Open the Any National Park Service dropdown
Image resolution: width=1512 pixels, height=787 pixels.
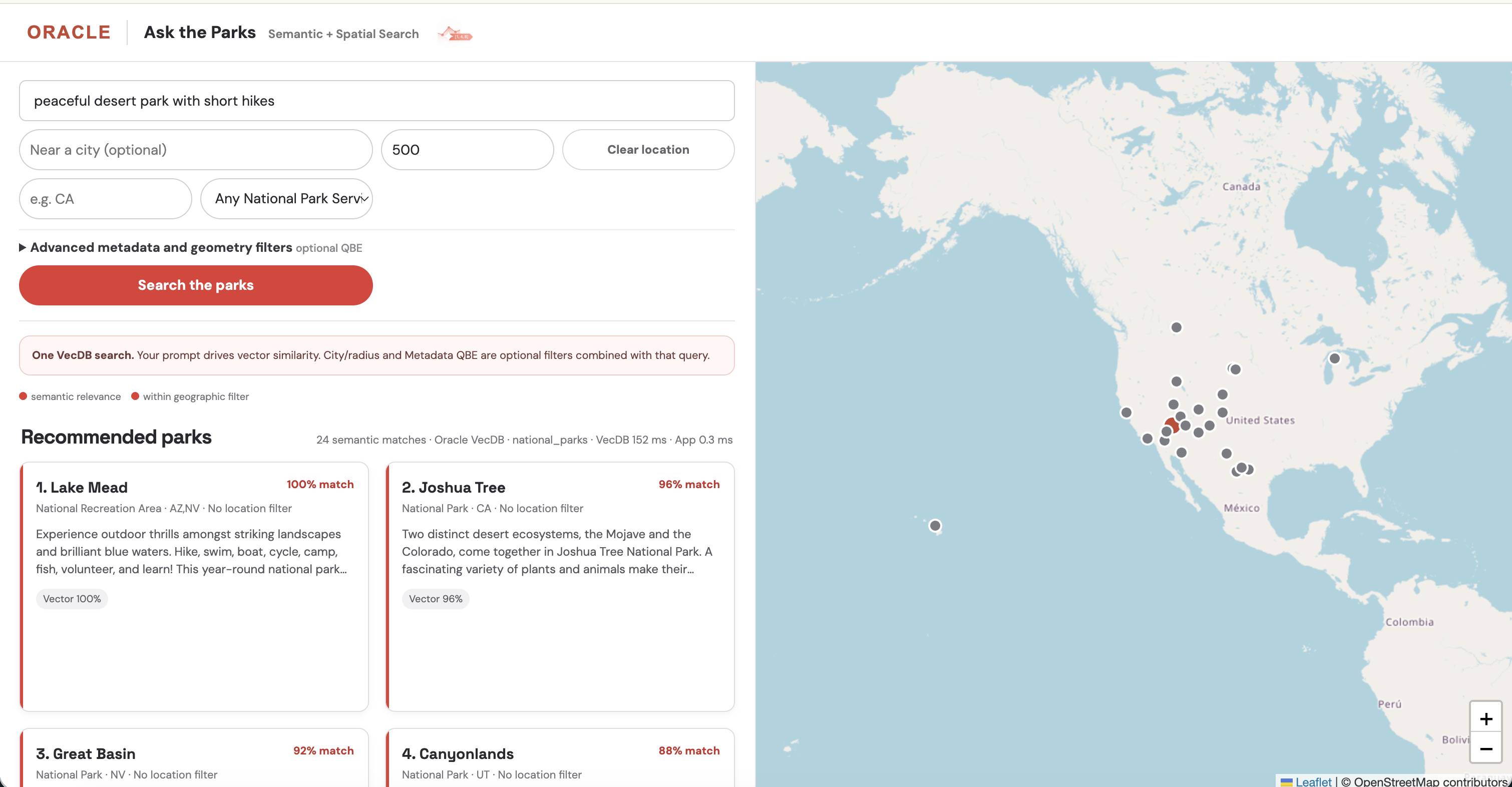tap(286, 199)
